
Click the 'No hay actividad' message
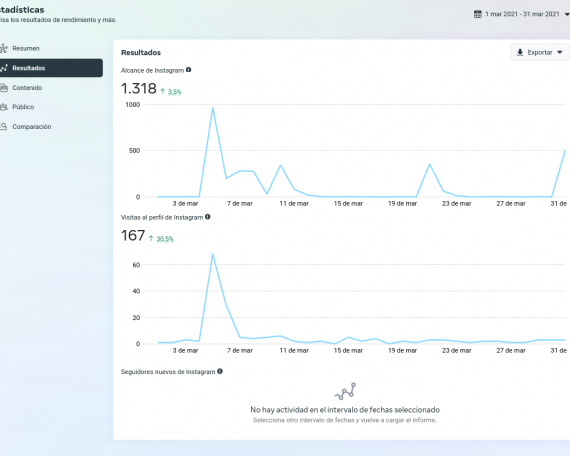point(345,410)
